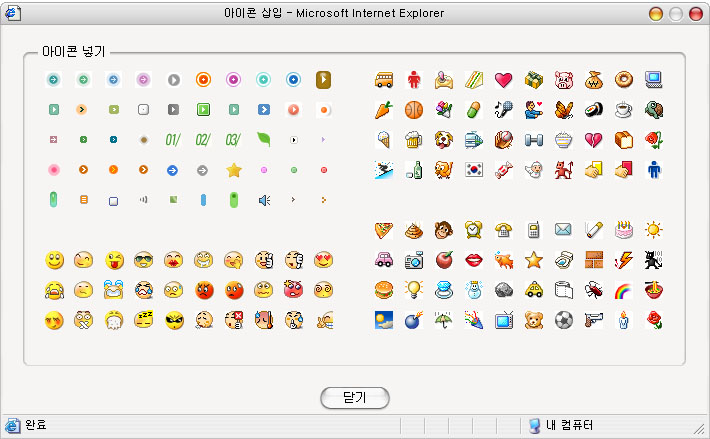Choose the rainbow icon
This screenshot has width=710, height=439.
[624, 291]
